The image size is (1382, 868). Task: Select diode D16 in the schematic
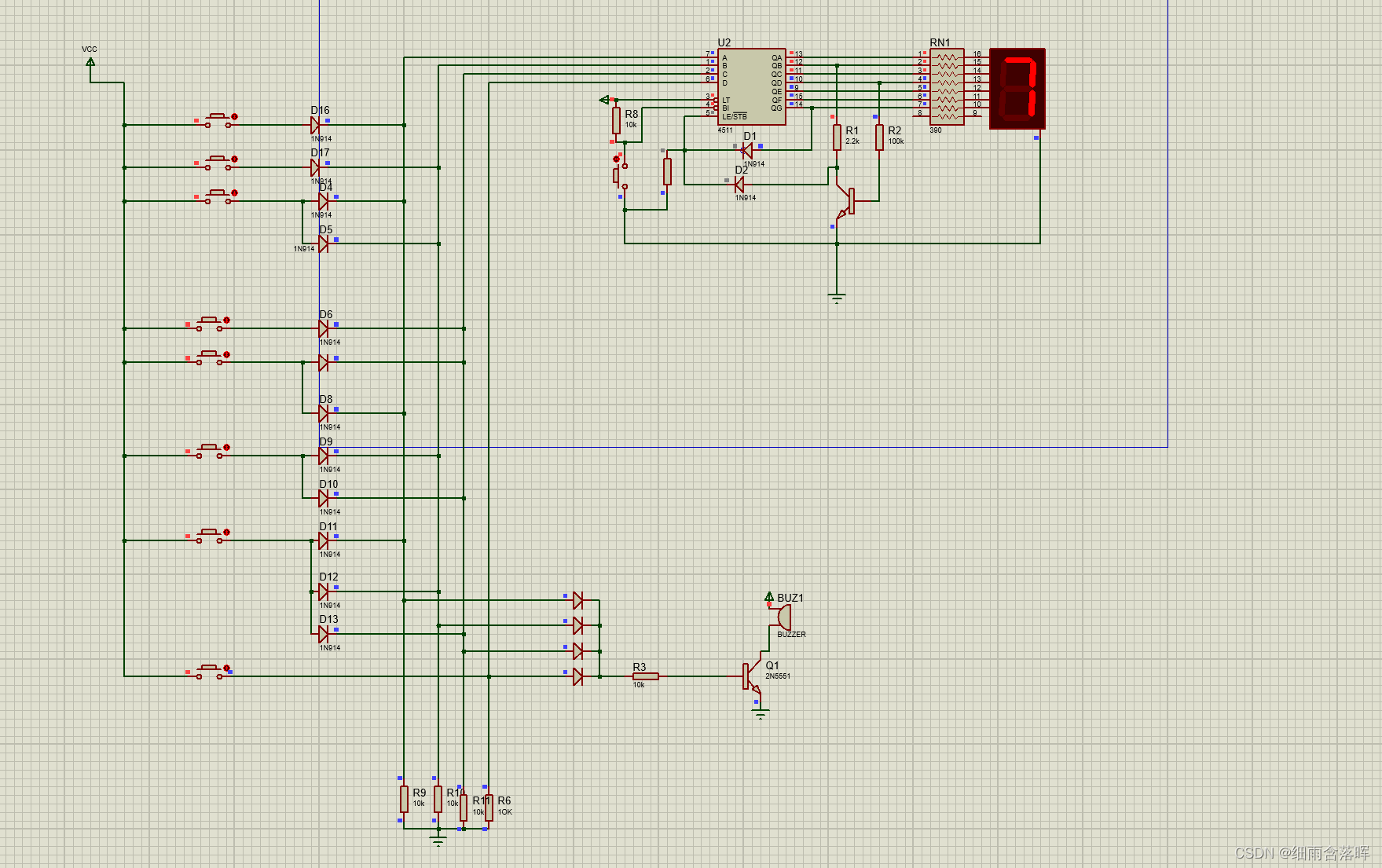316,125
